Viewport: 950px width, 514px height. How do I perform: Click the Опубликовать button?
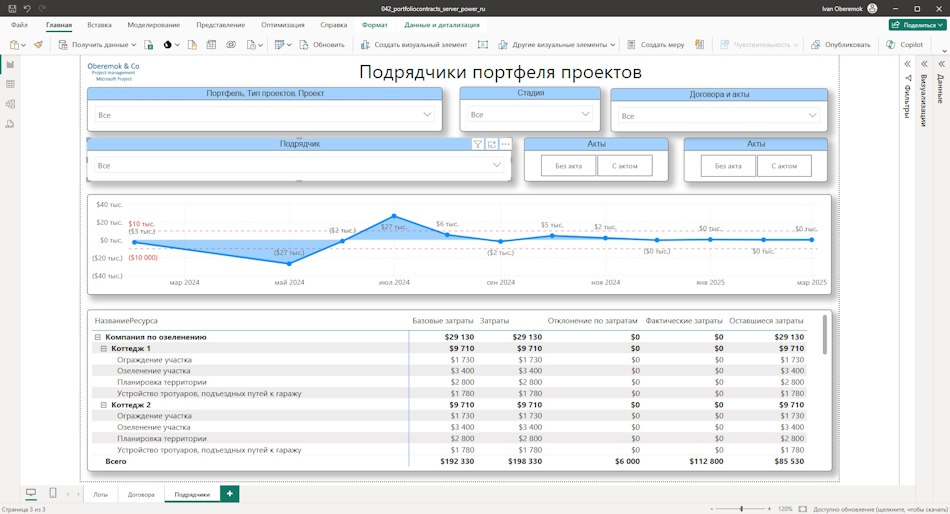click(x=840, y=45)
